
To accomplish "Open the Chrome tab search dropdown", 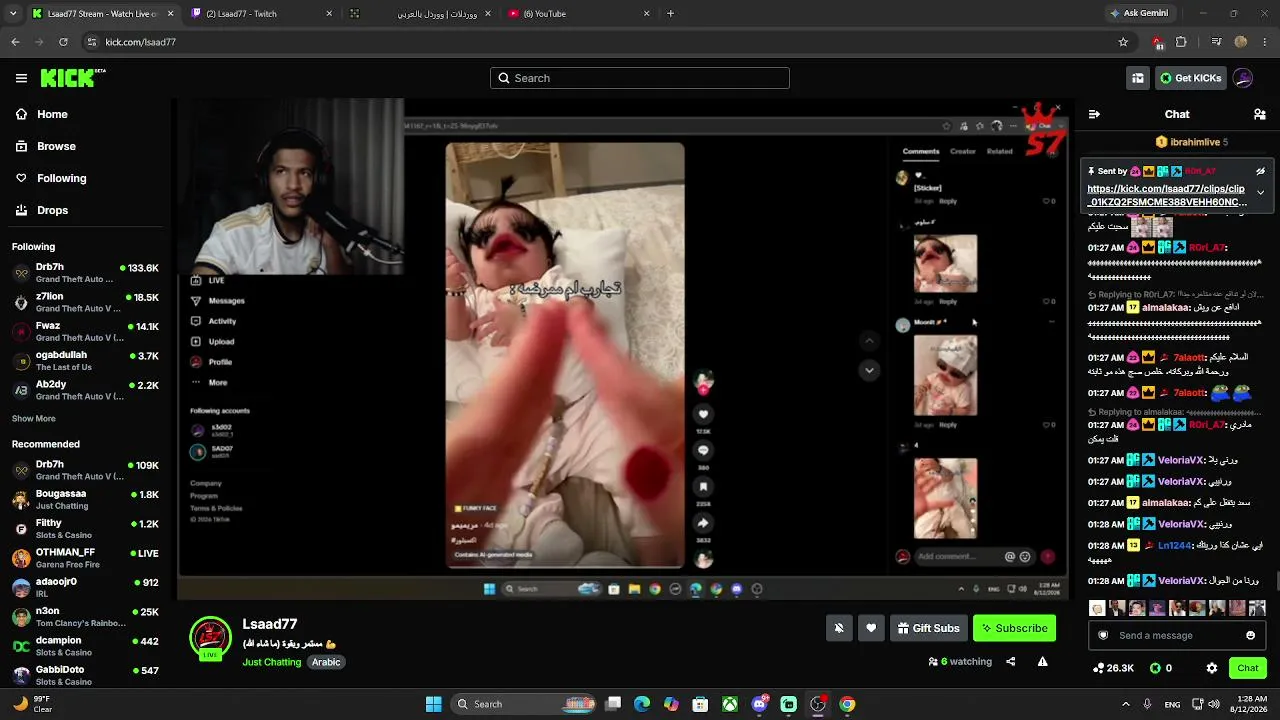I will (13, 14).
